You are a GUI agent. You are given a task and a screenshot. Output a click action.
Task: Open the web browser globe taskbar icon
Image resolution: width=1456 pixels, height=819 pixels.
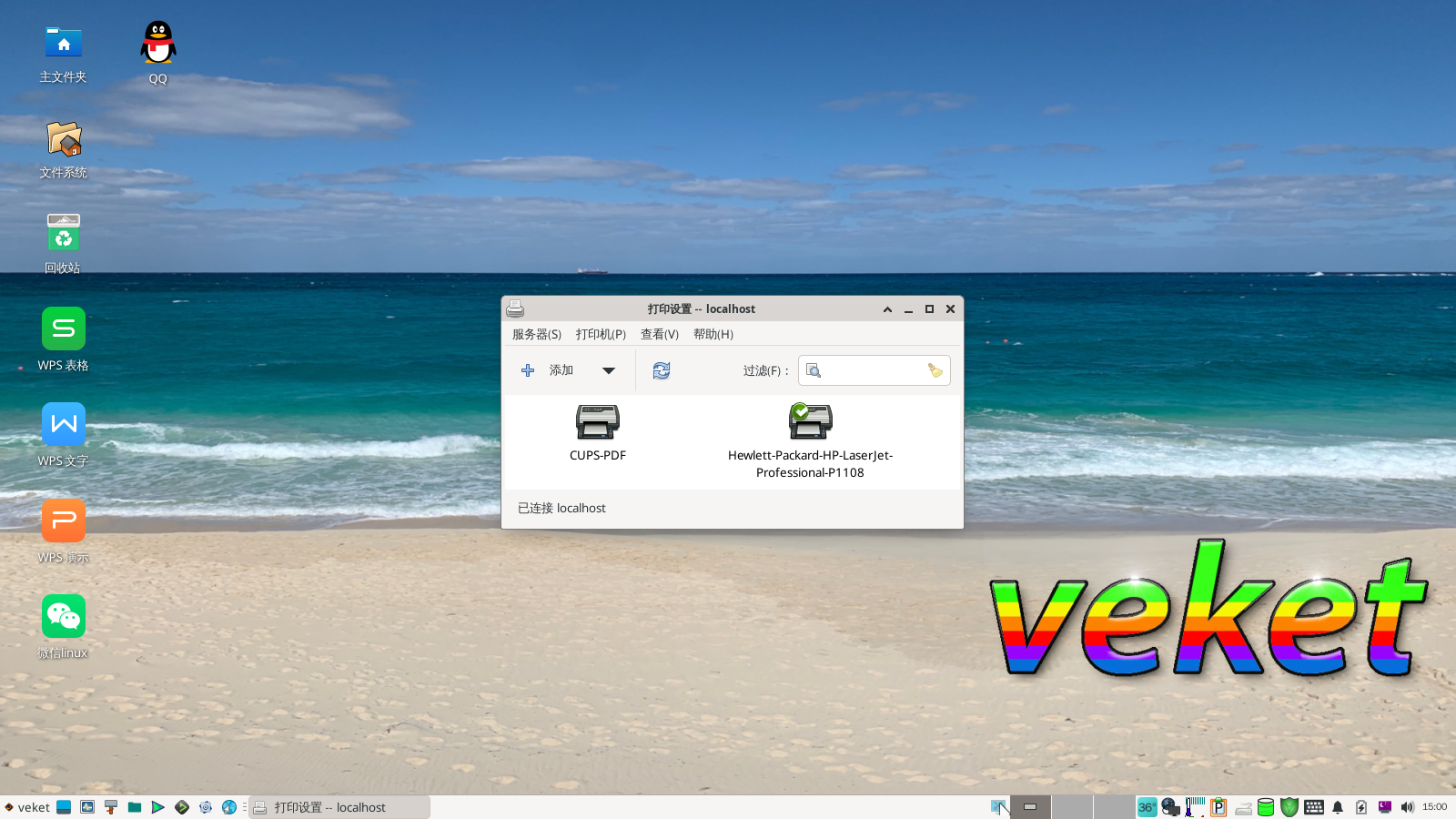(229, 807)
